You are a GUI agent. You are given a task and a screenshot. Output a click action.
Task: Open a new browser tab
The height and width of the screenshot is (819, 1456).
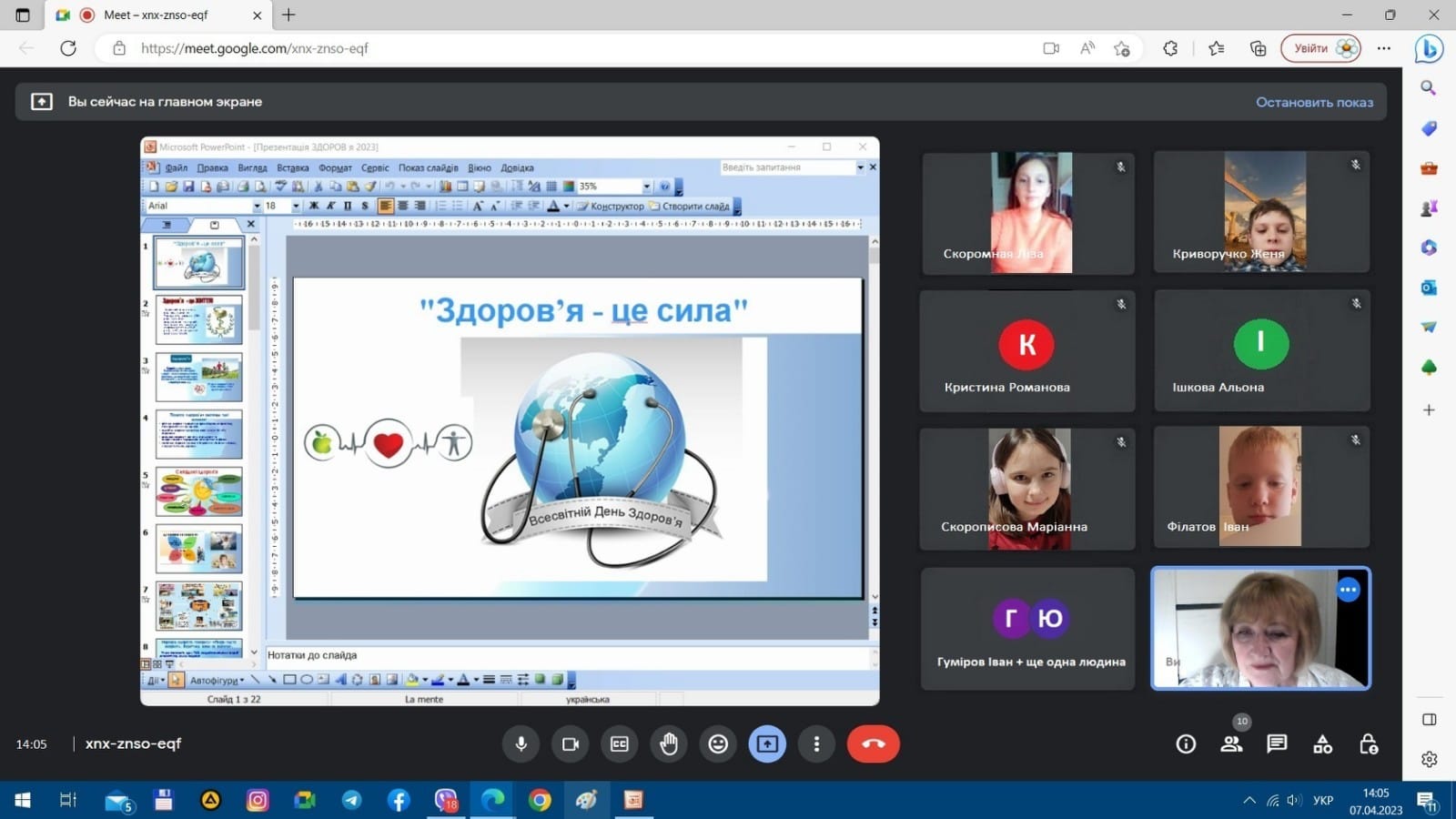pyautogui.click(x=288, y=15)
